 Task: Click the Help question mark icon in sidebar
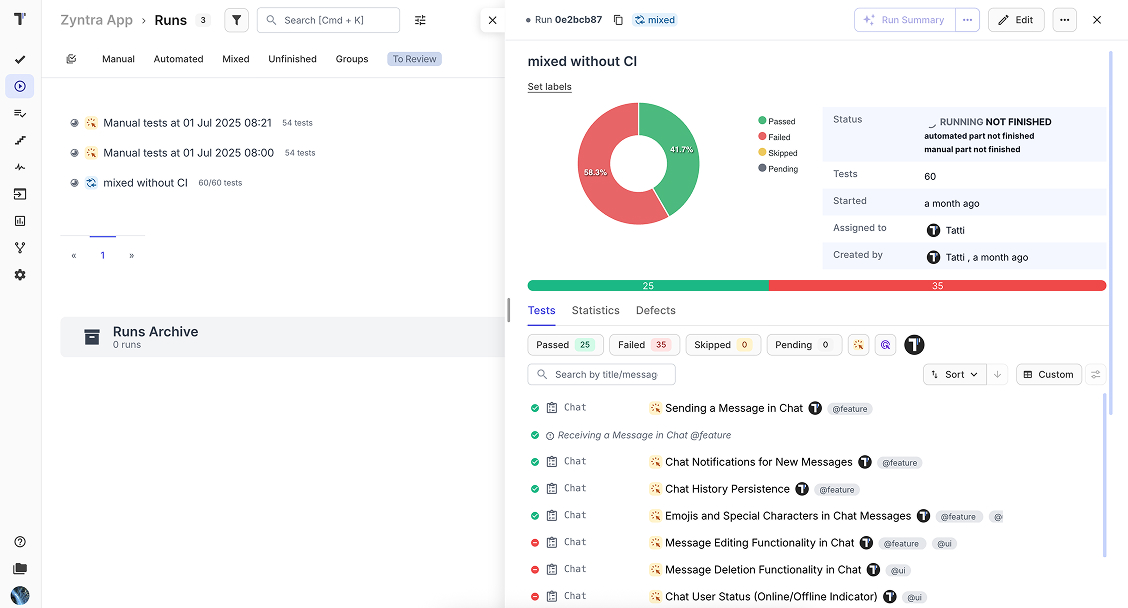tap(20, 542)
